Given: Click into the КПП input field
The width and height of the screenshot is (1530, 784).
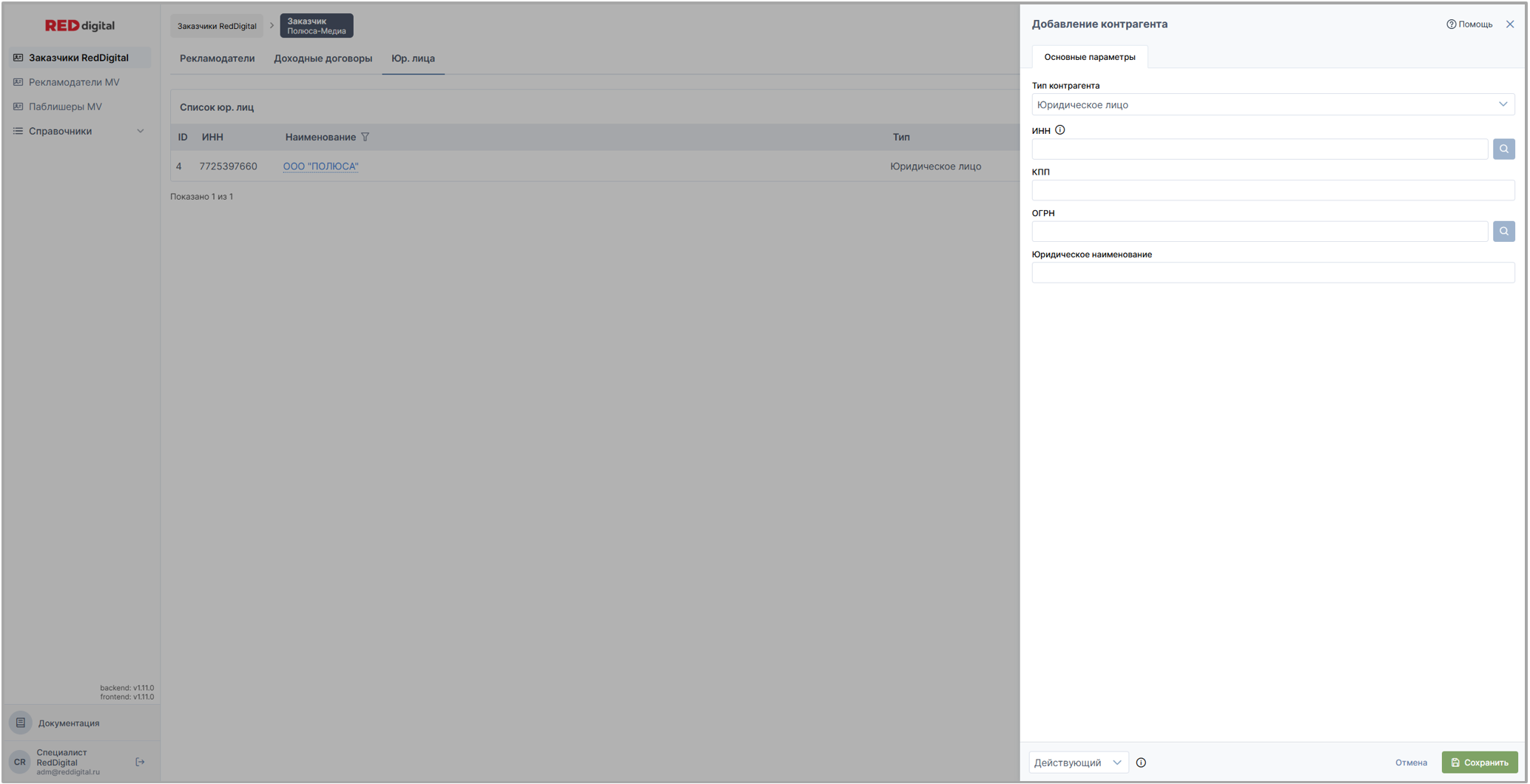Looking at the screenshot, I should pyautogui.click(x=1273, y=190).
